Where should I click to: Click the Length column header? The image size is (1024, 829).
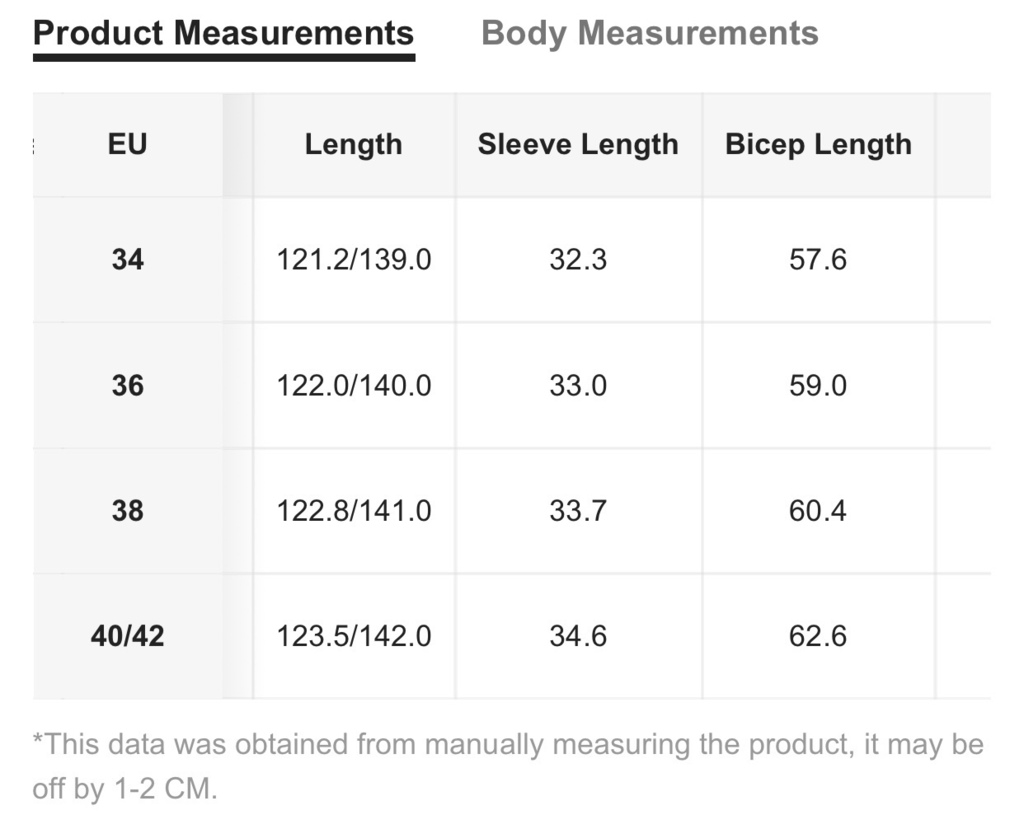point(353,144)
